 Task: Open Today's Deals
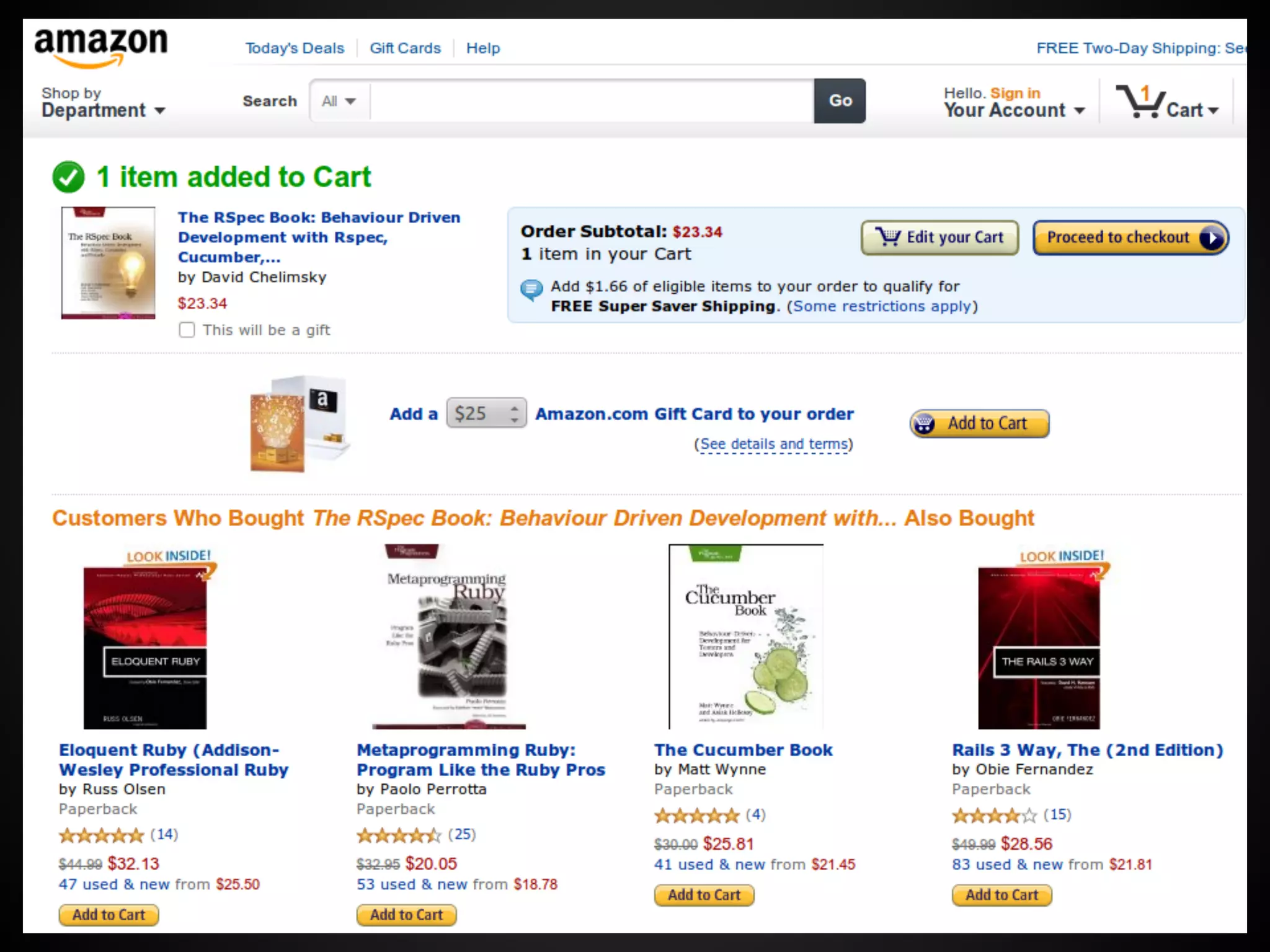(295, 48)
